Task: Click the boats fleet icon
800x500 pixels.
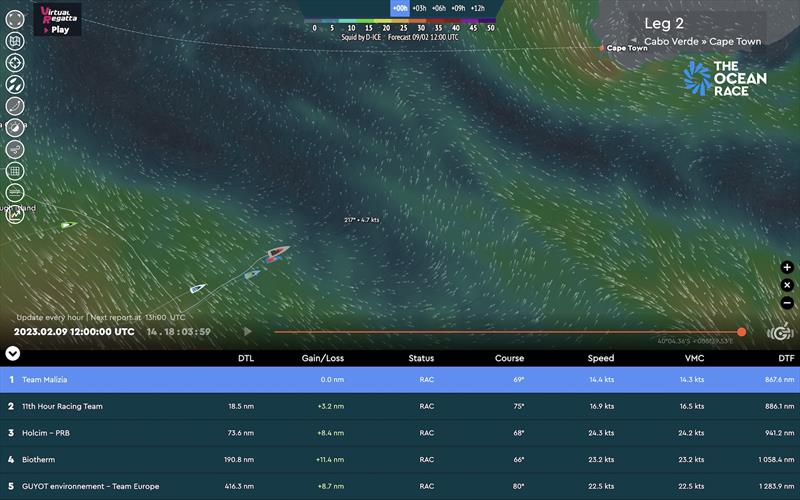Action: coord(15,85)
